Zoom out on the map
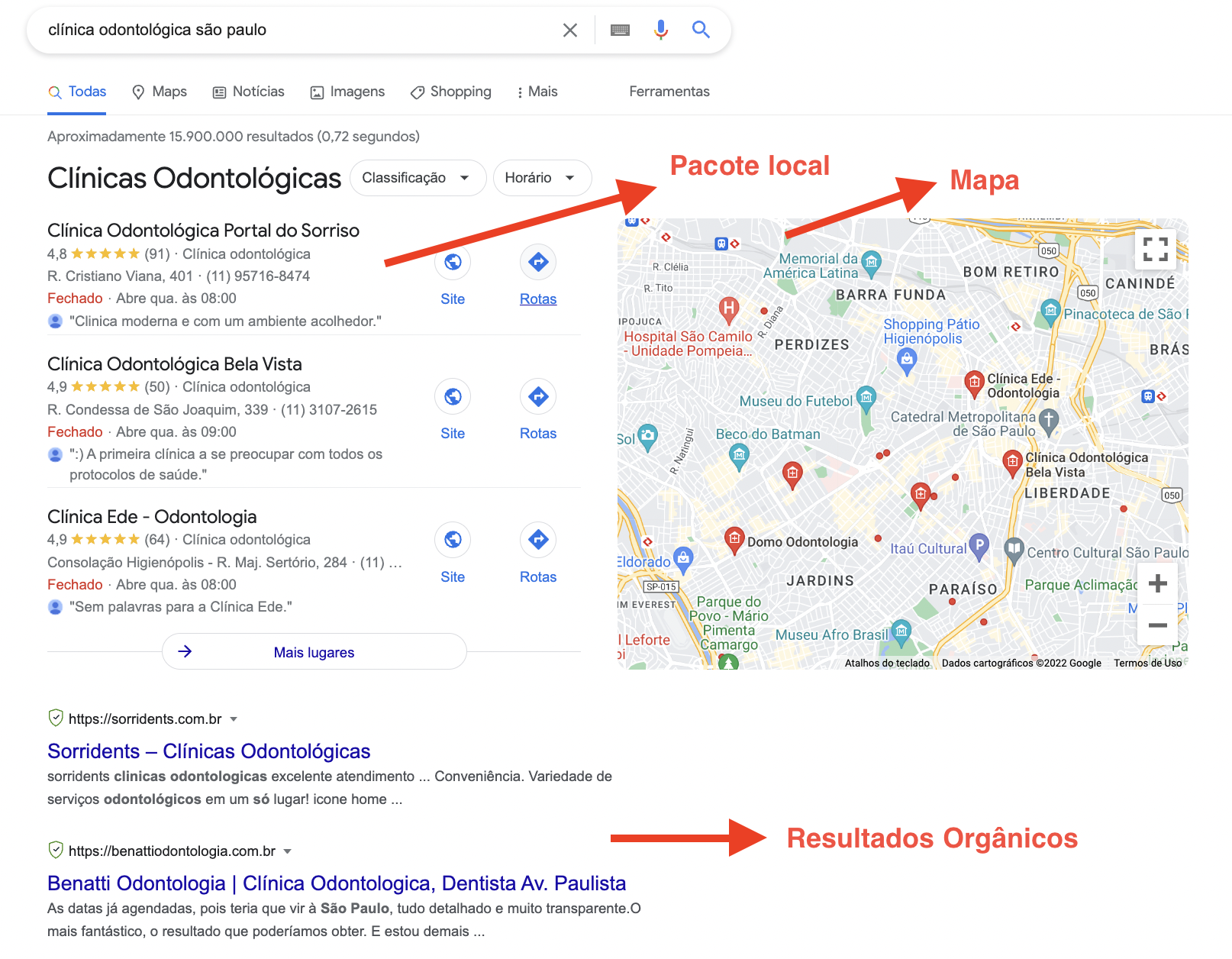 (x=1157, y=625)
